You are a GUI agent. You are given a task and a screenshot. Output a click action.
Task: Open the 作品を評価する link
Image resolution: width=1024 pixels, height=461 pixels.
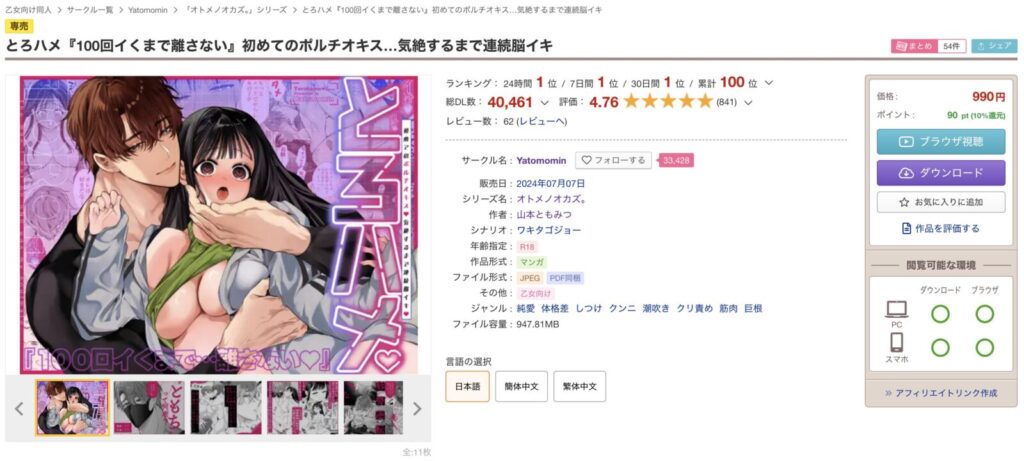[x=940, y=229]
